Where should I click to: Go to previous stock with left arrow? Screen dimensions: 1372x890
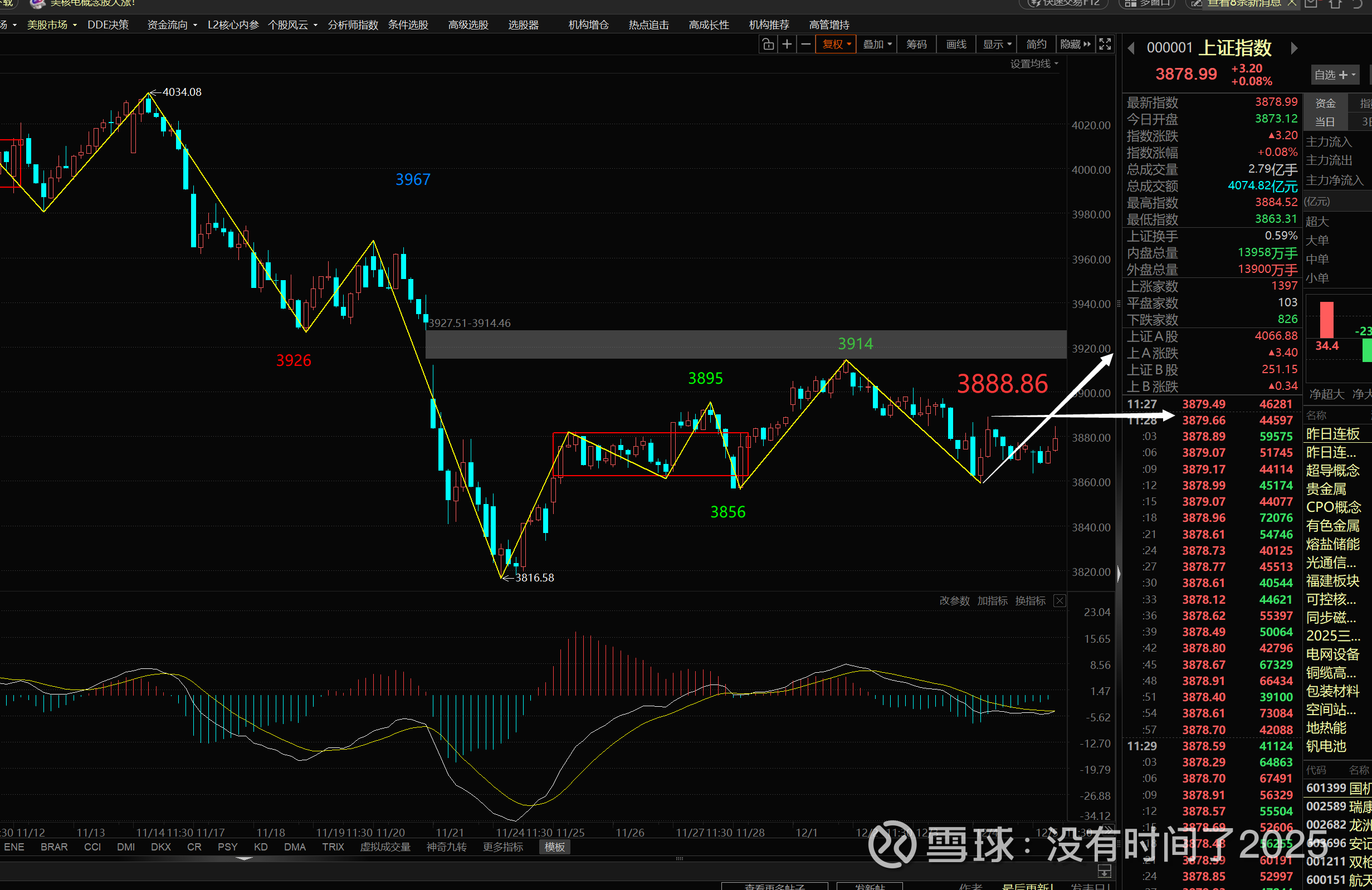(1131, 48)
